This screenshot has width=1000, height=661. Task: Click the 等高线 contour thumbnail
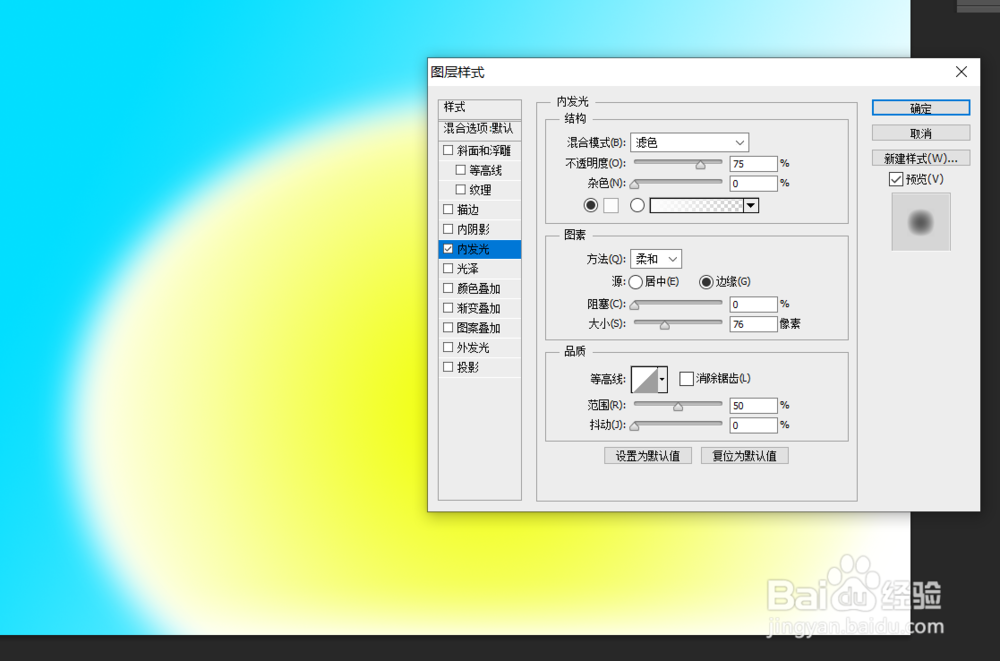click(x=644, y=379)
